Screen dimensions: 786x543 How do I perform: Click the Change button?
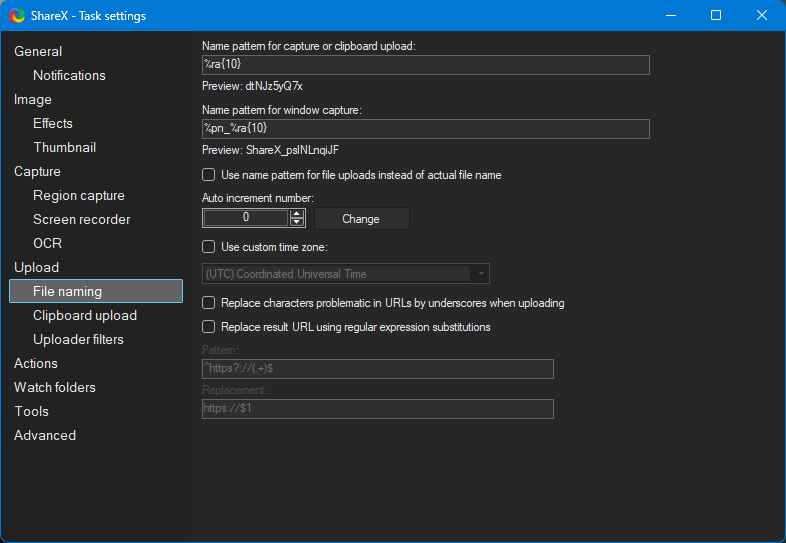(361, 219)
